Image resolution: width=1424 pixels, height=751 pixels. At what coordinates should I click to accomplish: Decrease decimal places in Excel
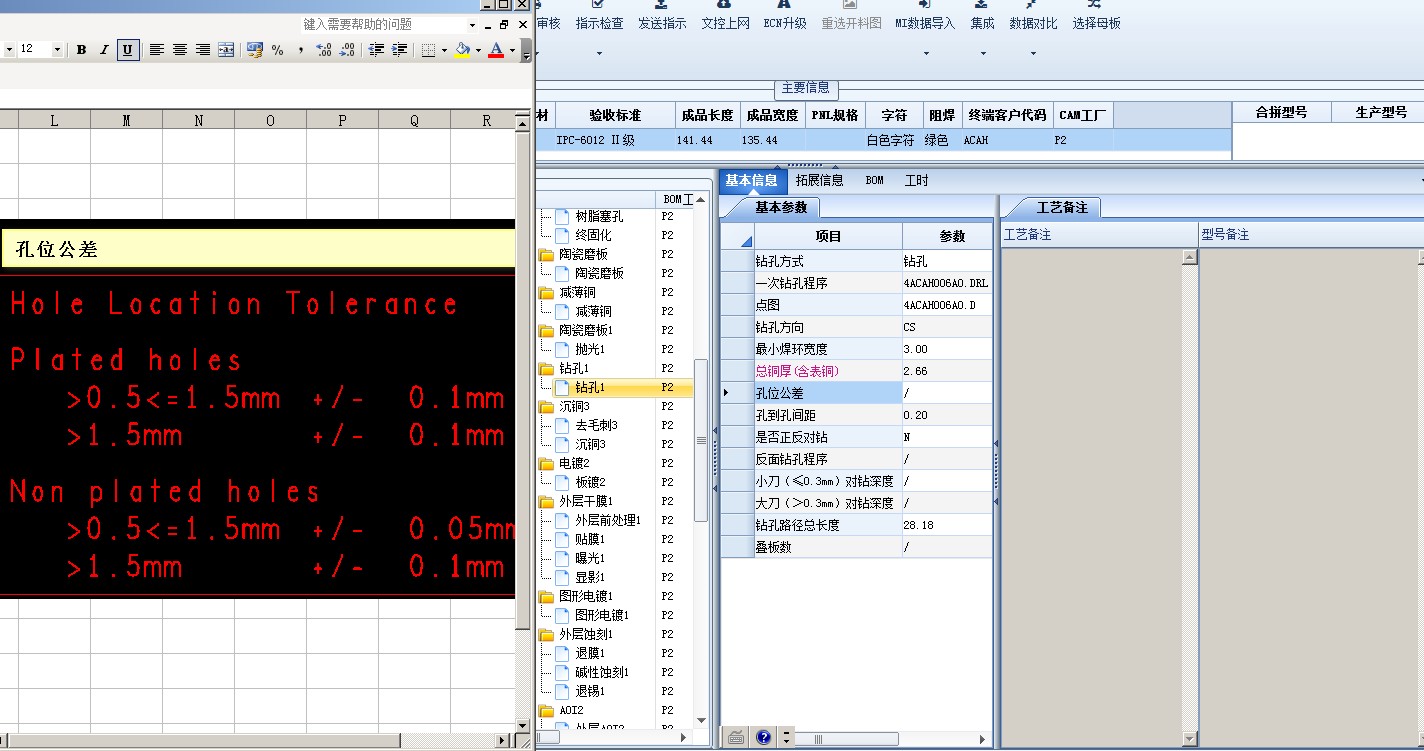coord(346,50)
